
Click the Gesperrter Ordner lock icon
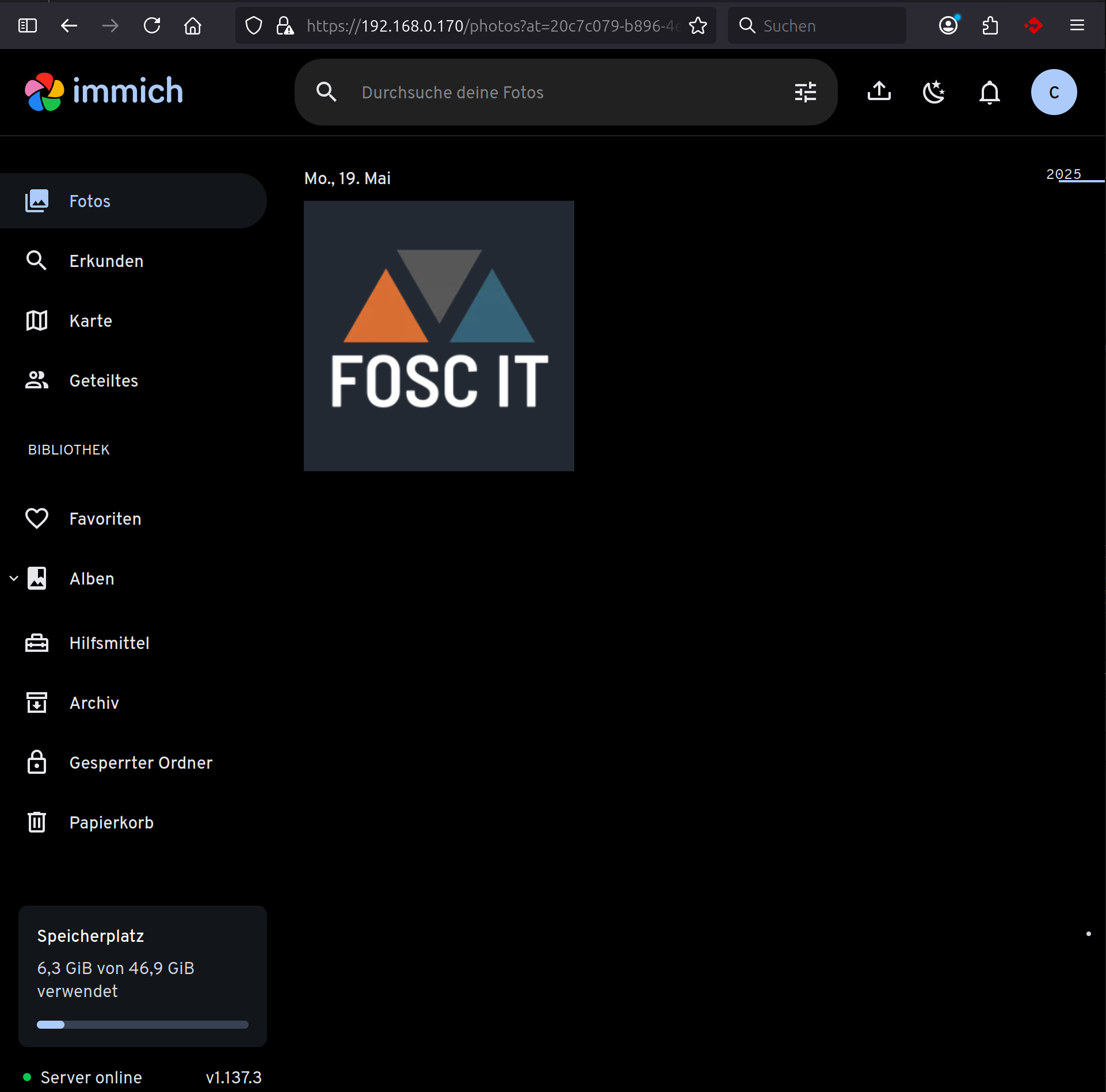click(37, 762)
